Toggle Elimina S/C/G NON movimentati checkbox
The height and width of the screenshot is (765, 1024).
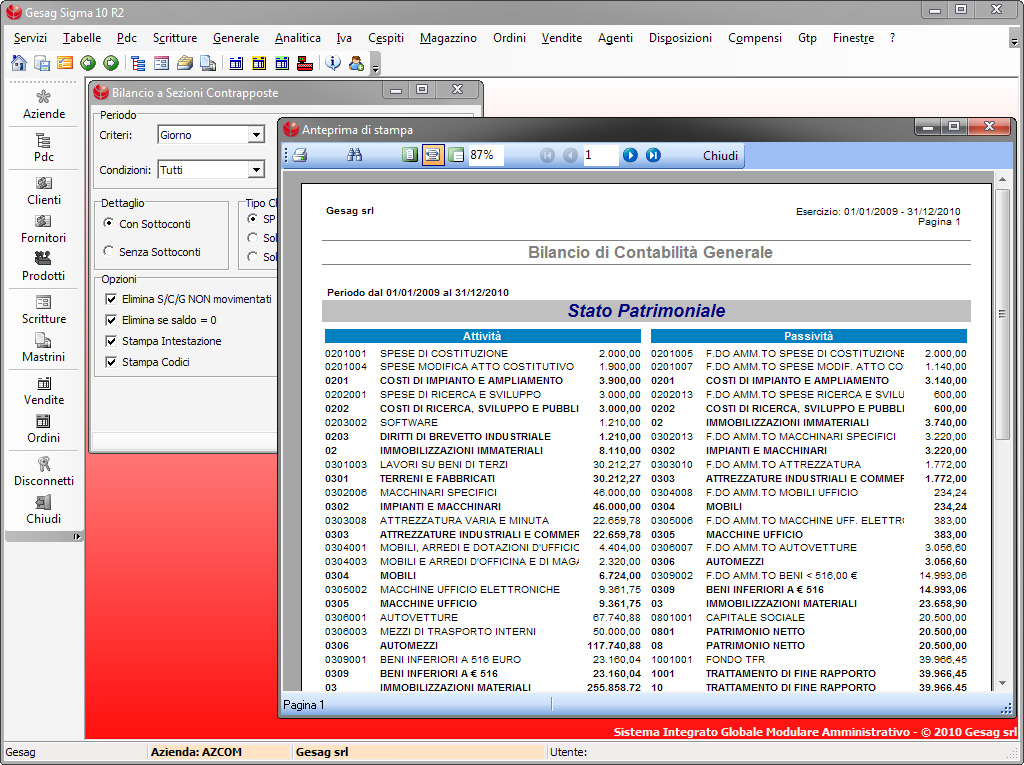(x=111, y=299)
